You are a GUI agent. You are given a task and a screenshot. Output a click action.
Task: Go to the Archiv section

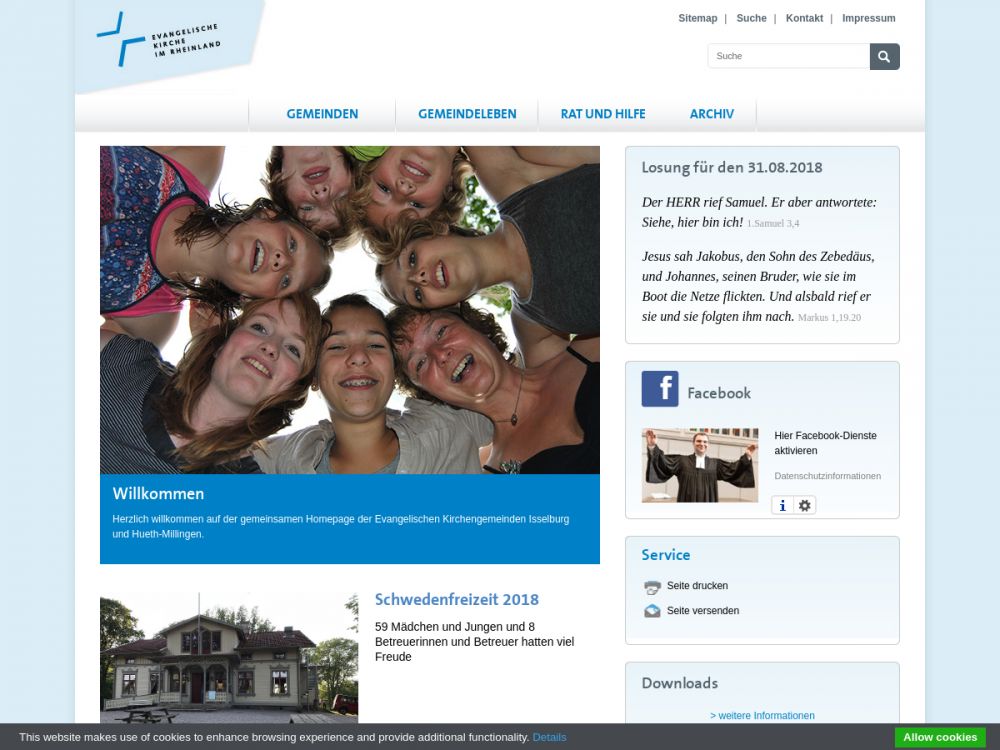click(x=711, y=114)
